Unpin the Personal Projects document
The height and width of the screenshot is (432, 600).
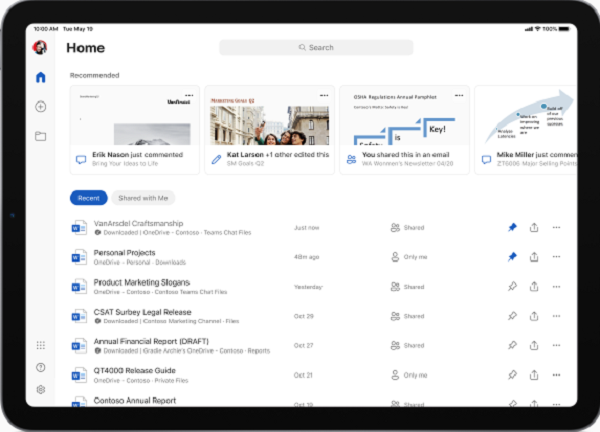pos(512,257)
